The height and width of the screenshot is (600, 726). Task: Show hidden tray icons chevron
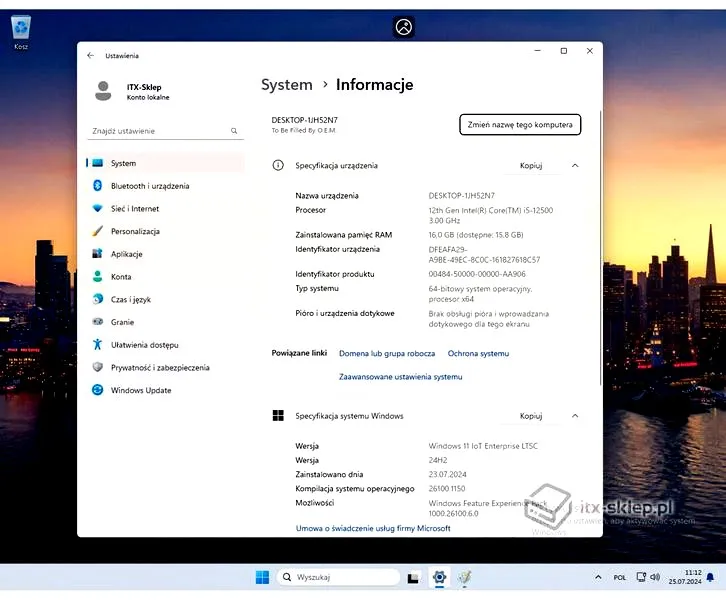(x=598, y=577)
